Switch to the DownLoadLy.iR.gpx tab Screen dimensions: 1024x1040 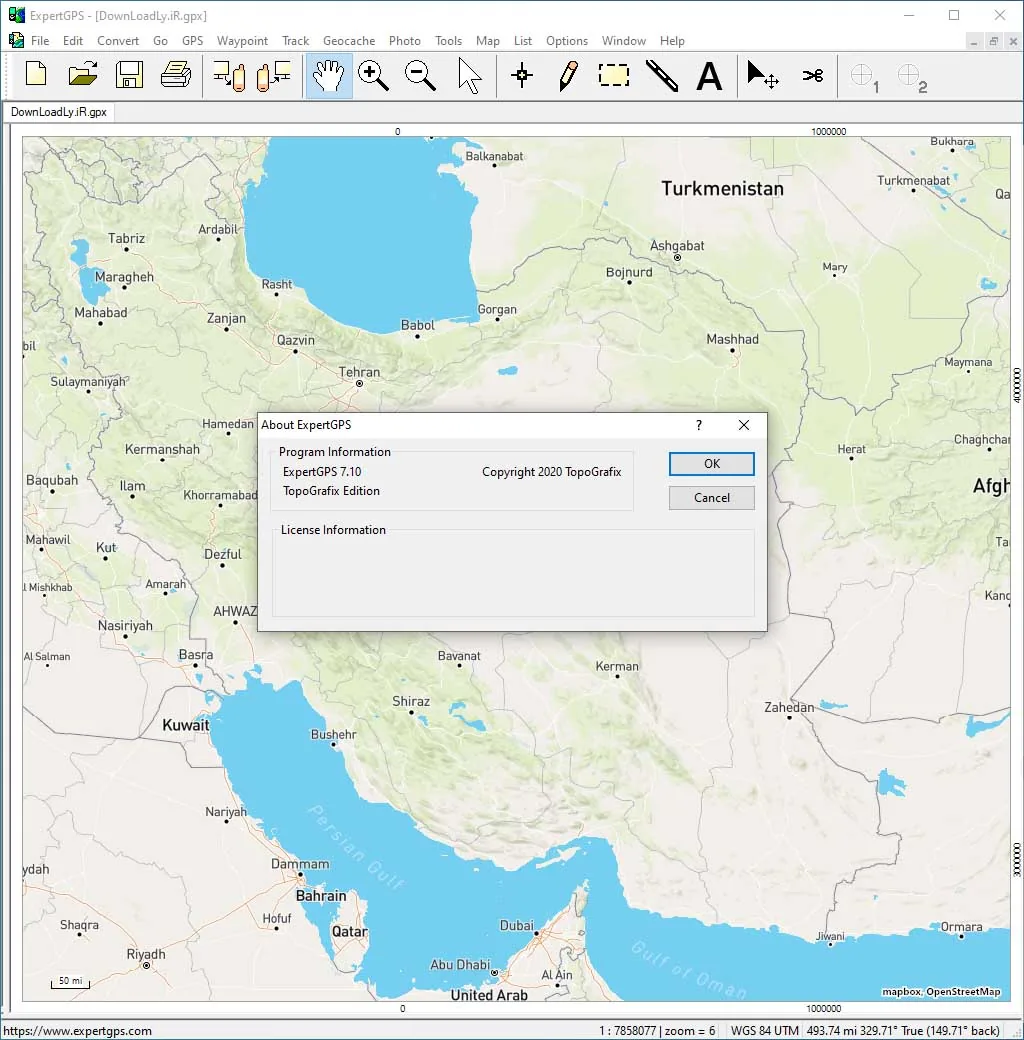click(58, 112)
